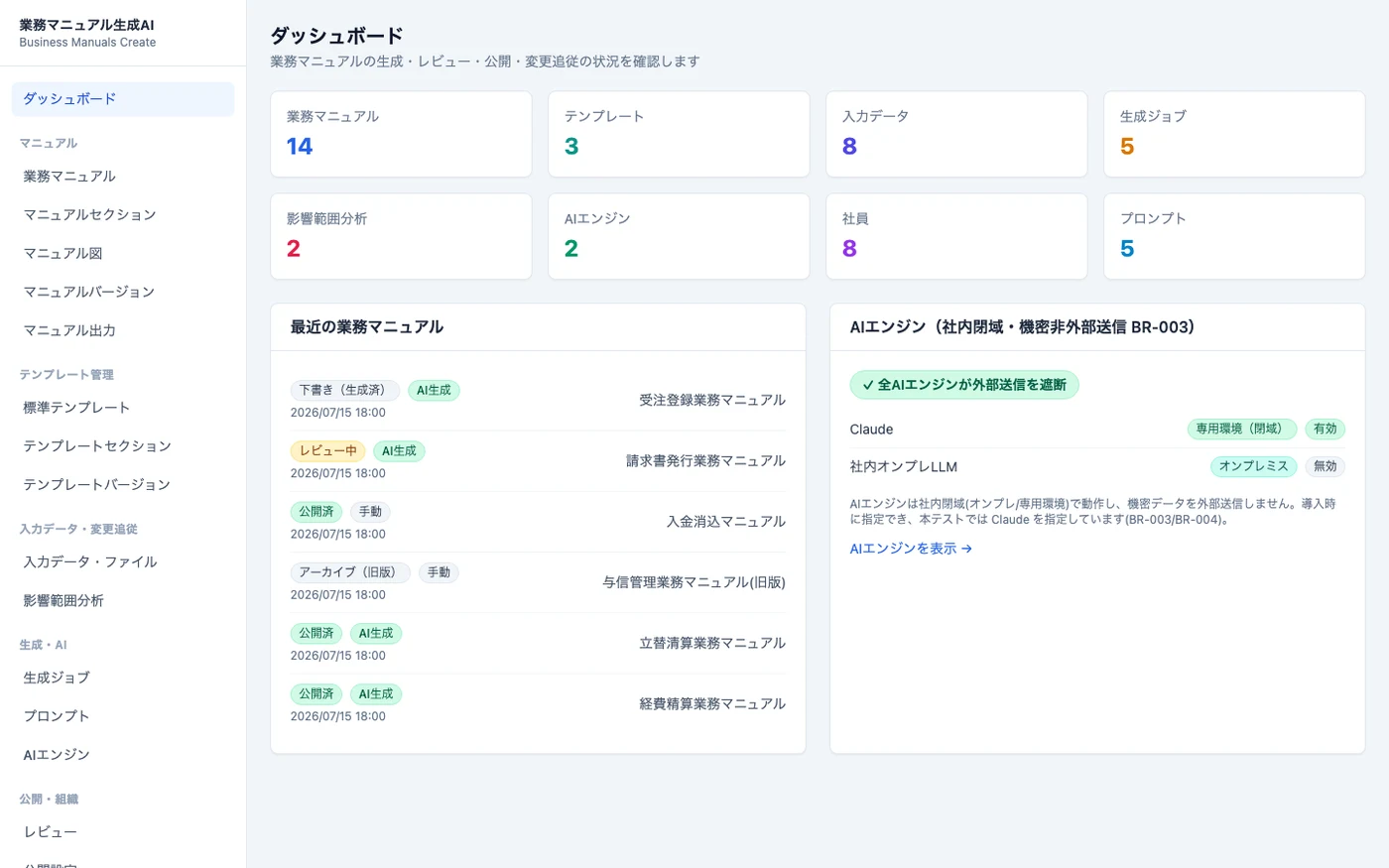Click the 社員 stat card
This screenshot has width=1389, height=868.
pos(956,237)
